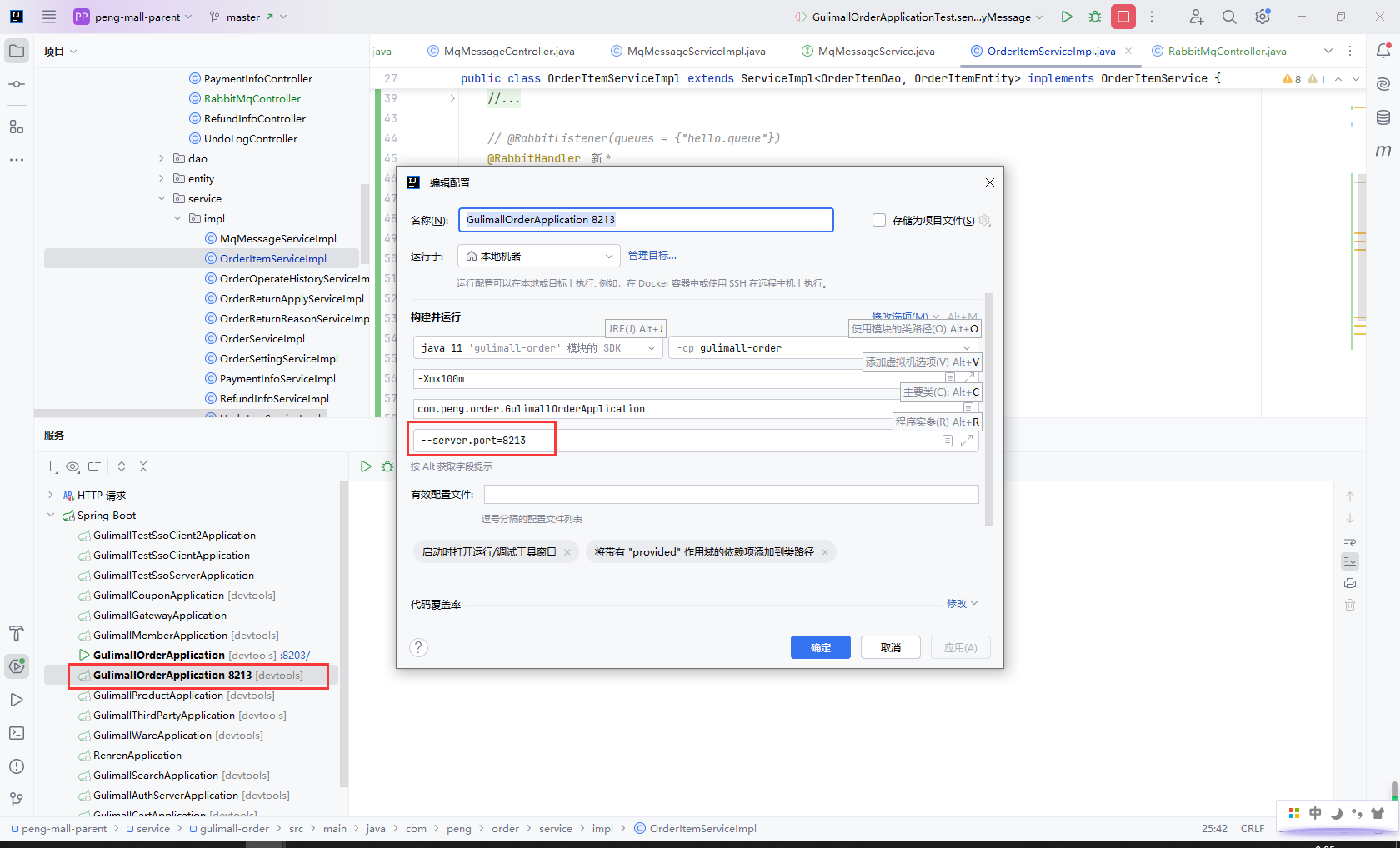Open Search Everywhere magnifier
1400x848 pixels.
[x=1229, y=17]
